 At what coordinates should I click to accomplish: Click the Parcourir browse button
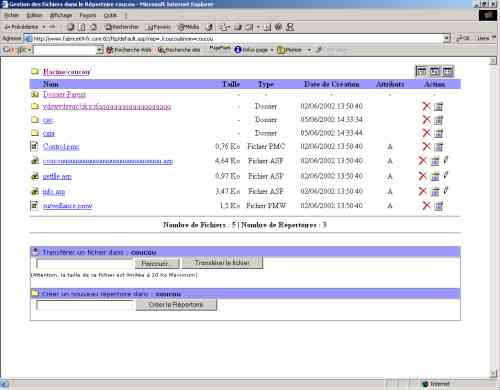[x=157, y=263]
